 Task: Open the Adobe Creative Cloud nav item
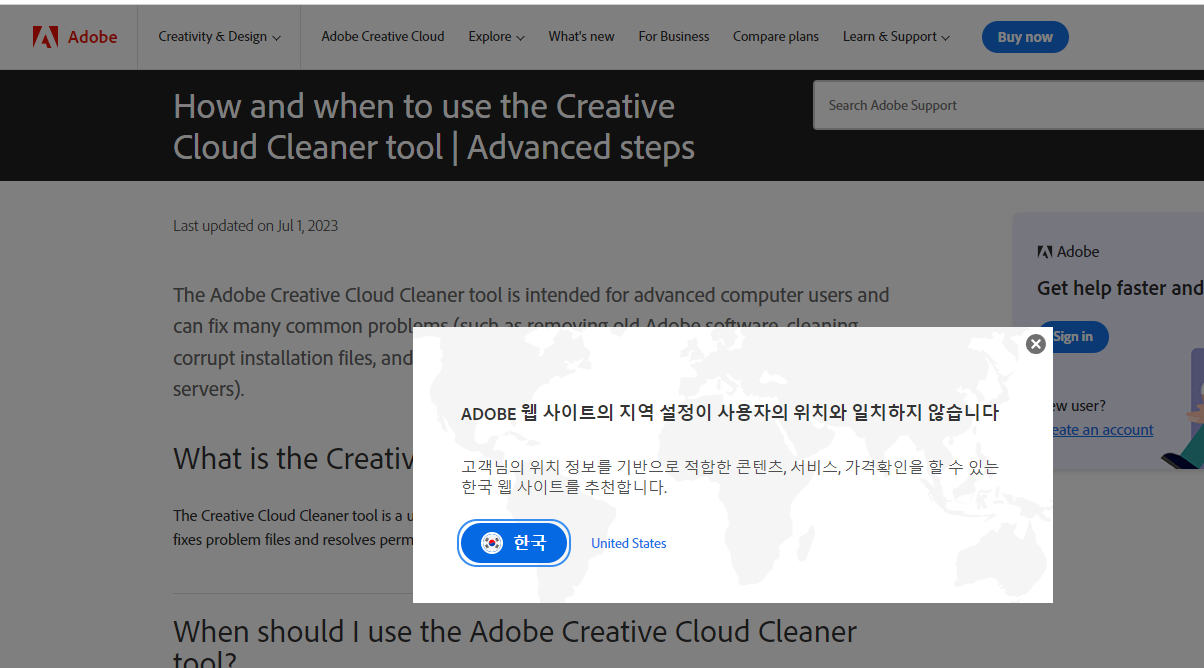pyautogui.click(x=383, y=37)
